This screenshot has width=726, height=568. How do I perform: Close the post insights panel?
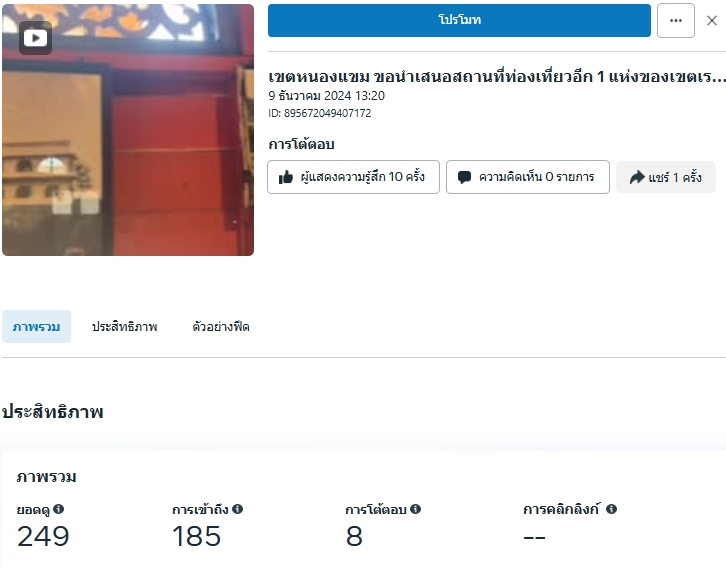pyautogui.click(x=712, y=20)
